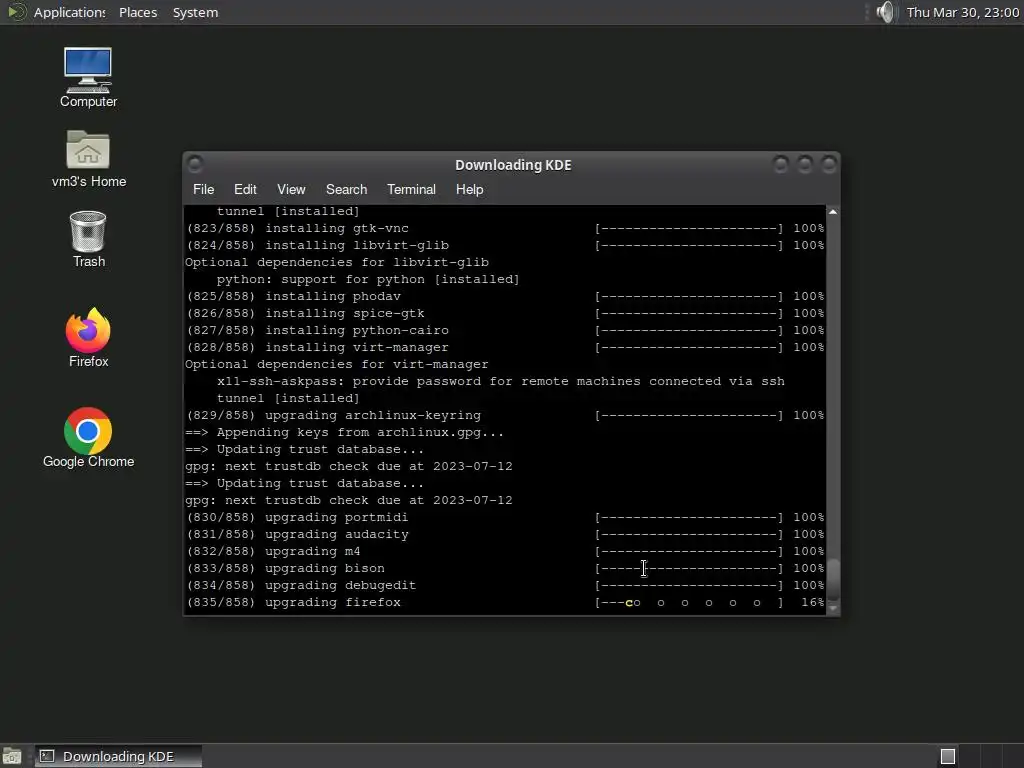Open the terminal Edit menu

245,189
